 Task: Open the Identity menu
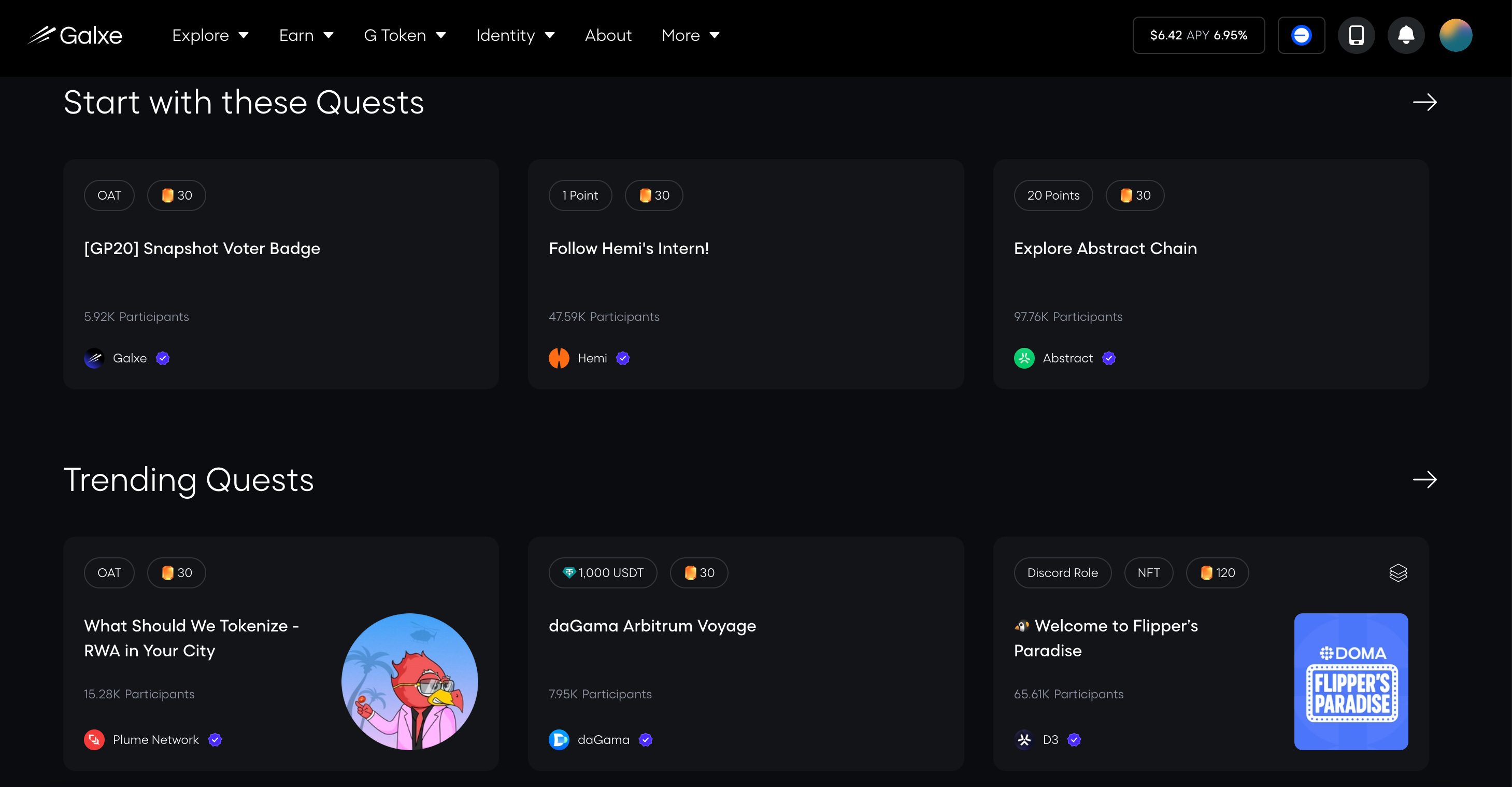click(x=515, y=35)
